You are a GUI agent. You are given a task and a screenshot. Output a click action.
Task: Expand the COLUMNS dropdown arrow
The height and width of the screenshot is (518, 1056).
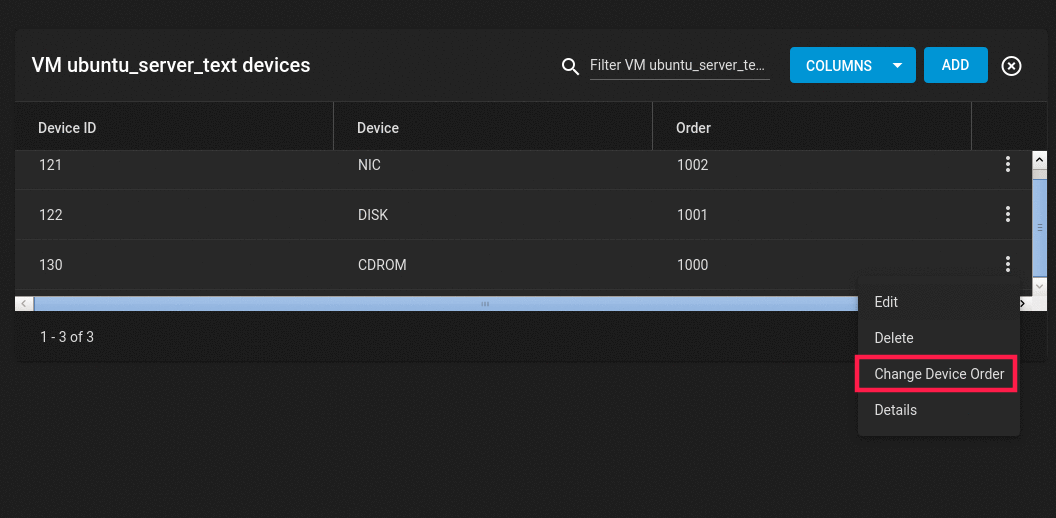pos(897,66)
